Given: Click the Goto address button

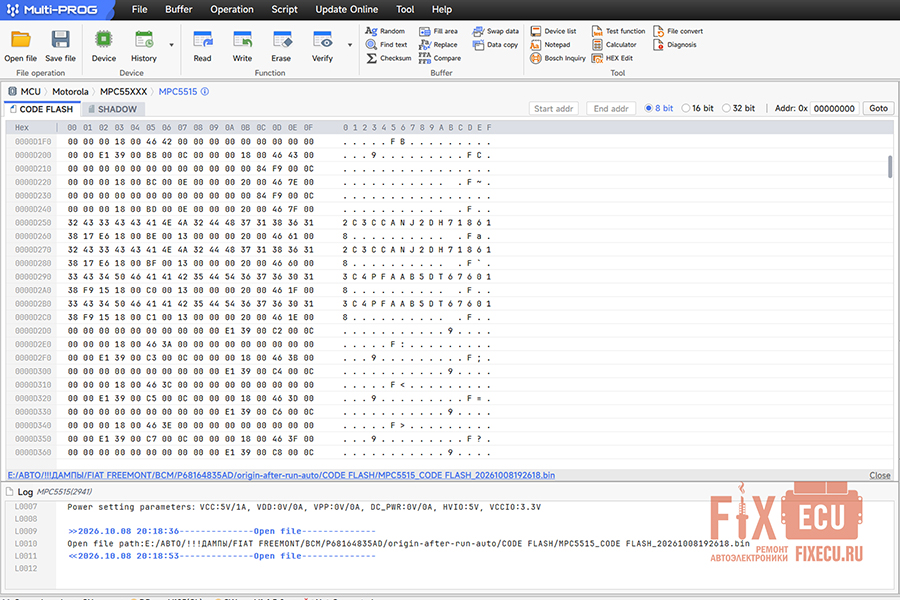Looking at the screenshot, I should tap(878, 108).
